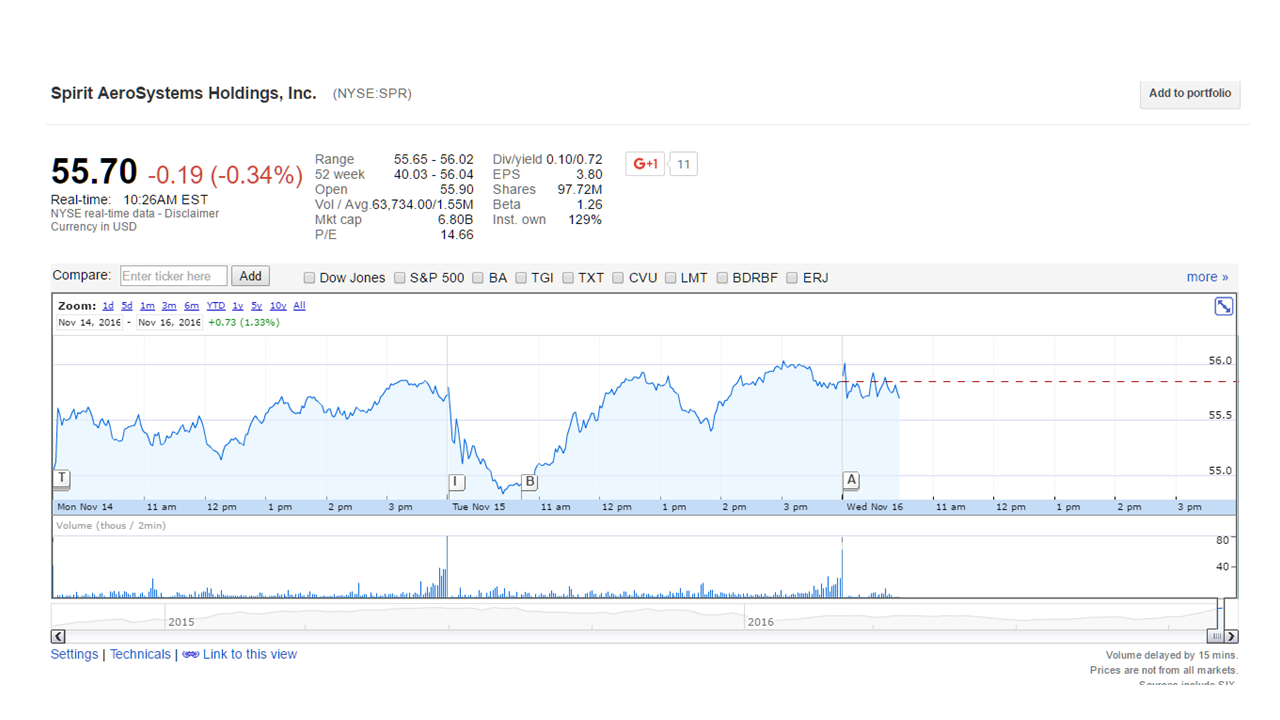Expand the chart to full size icon
This screenshot has width=1280, height=720.
tap(1223, 306)
